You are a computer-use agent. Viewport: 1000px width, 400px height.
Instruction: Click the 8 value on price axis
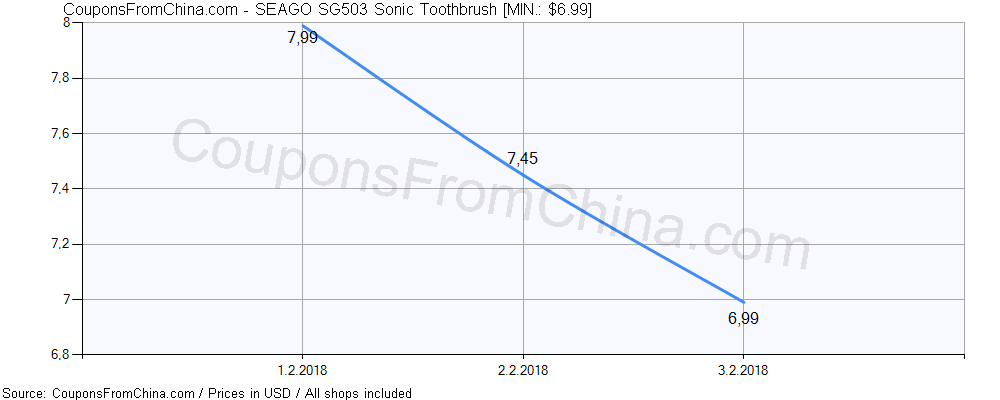pos(66,23)
